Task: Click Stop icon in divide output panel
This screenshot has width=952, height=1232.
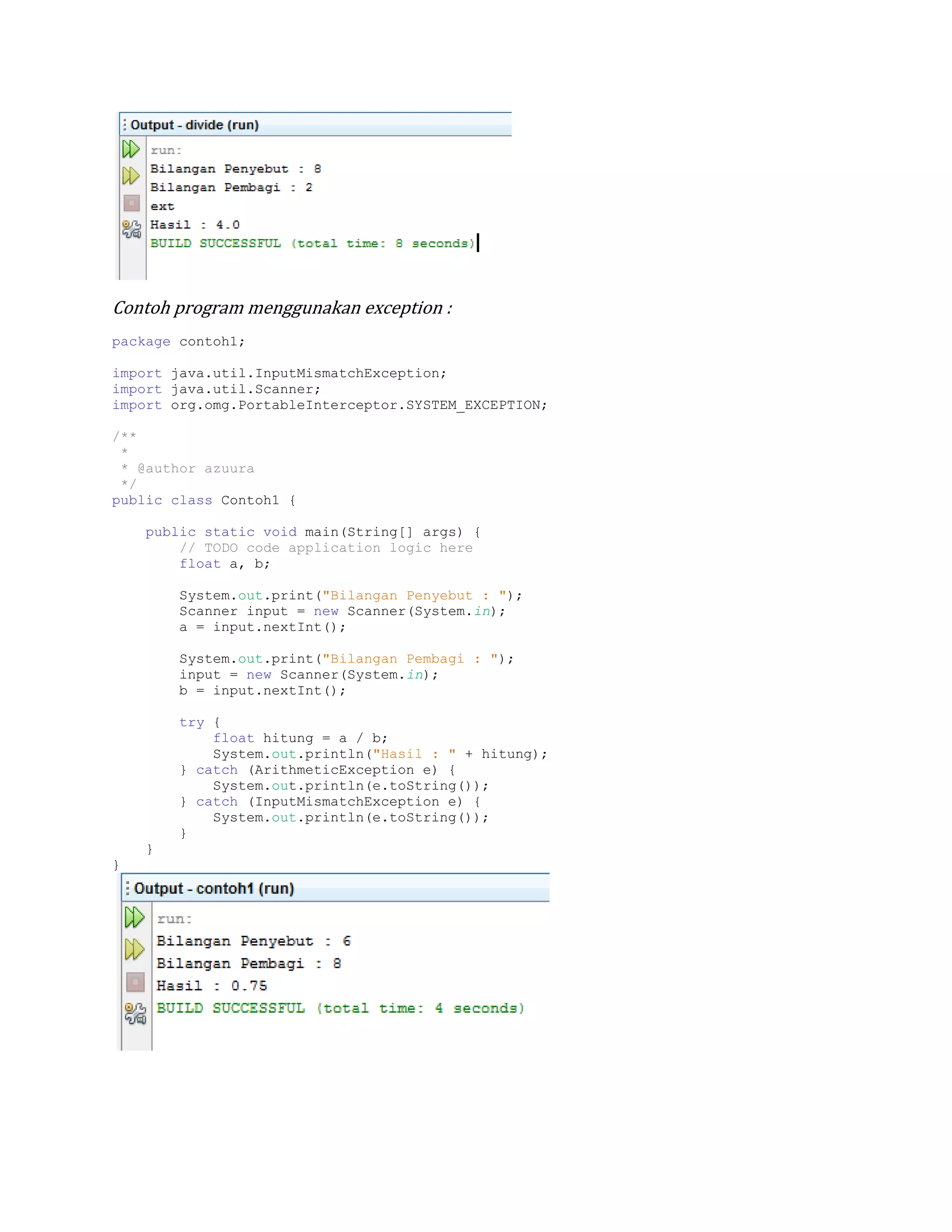Action: pos(132,203)
